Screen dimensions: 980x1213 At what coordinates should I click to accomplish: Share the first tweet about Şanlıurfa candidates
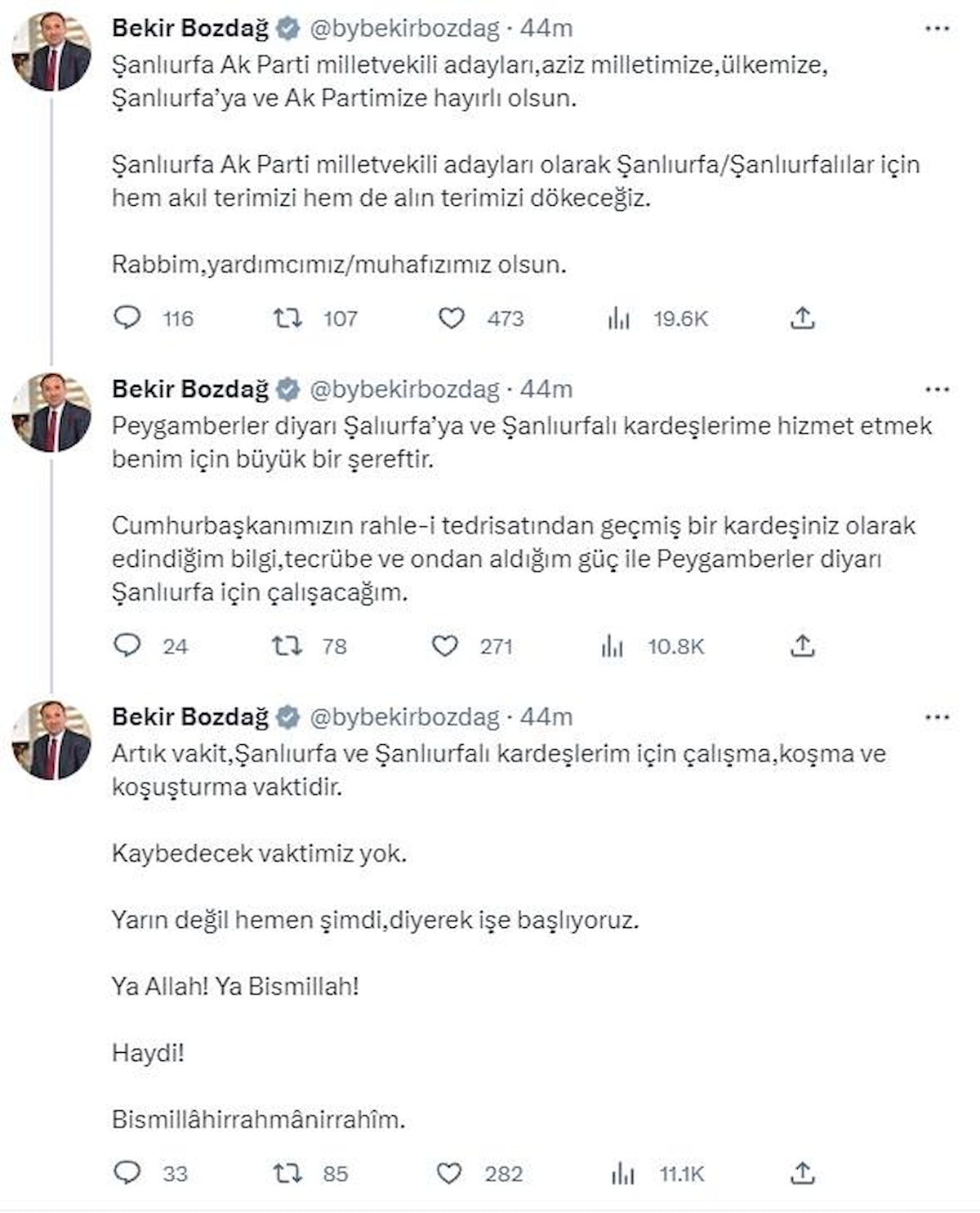[803, 318]
